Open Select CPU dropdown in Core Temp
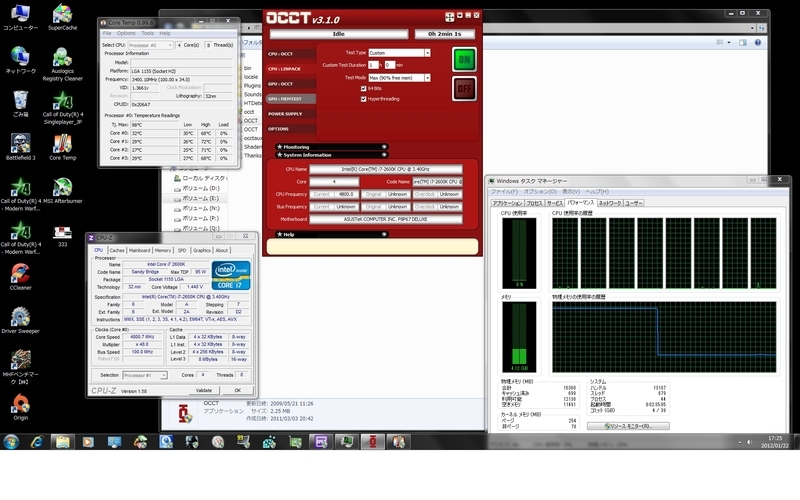This screenshot has width=800, height=500. (150, 45)
